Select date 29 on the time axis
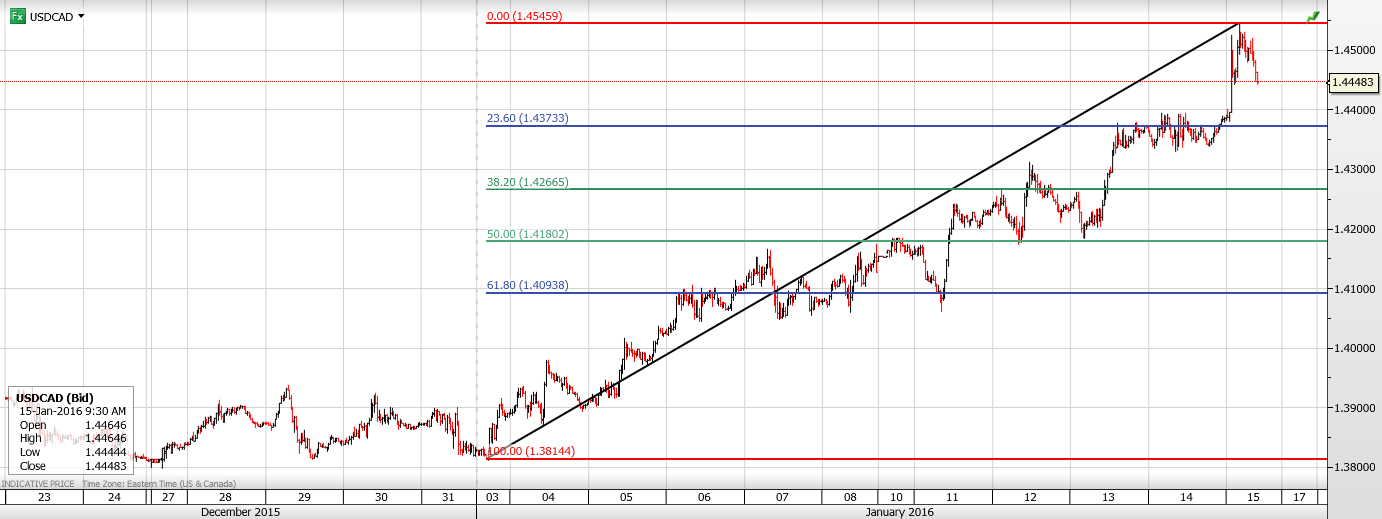This screenshot has width=1382, height=519. [x=303, y=496]
